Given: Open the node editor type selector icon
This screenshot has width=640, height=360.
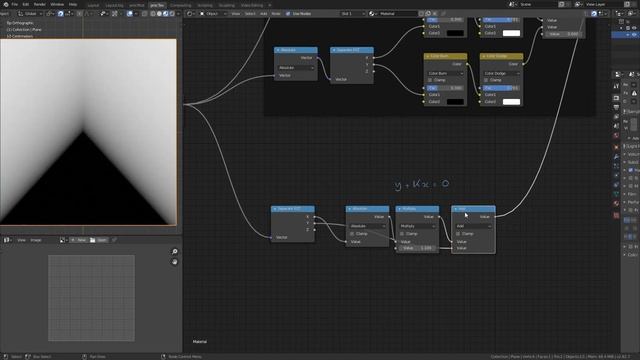Looking at the screenshot, I should pyautogui.click(x=190, y=13).
